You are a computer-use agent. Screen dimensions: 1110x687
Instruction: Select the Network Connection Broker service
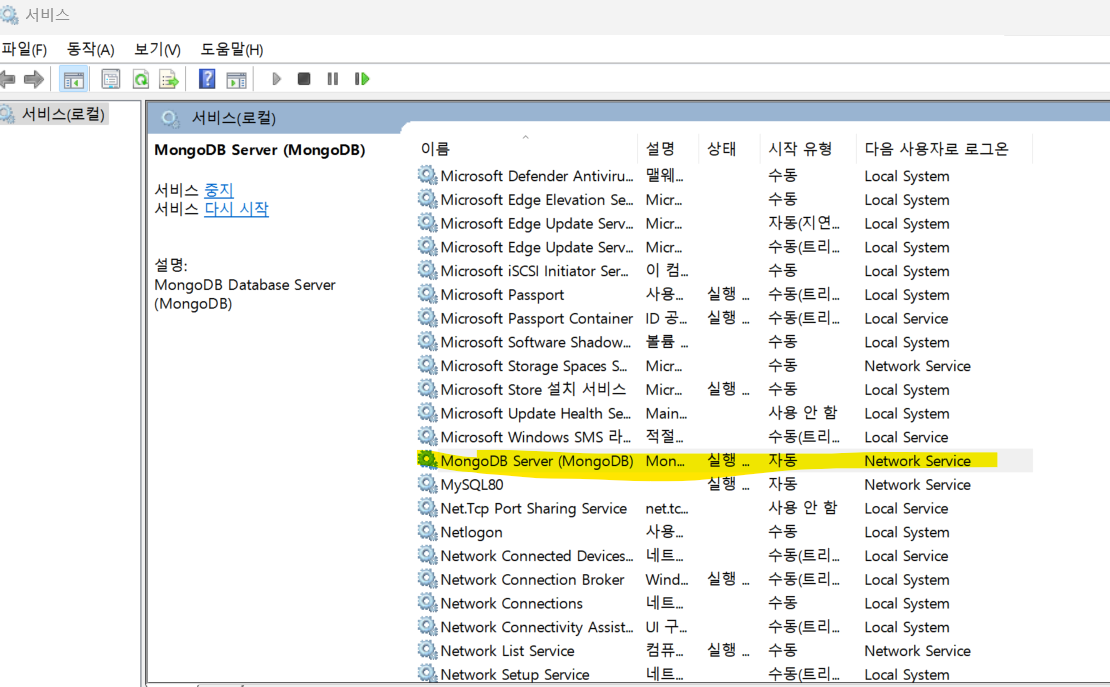532,579
